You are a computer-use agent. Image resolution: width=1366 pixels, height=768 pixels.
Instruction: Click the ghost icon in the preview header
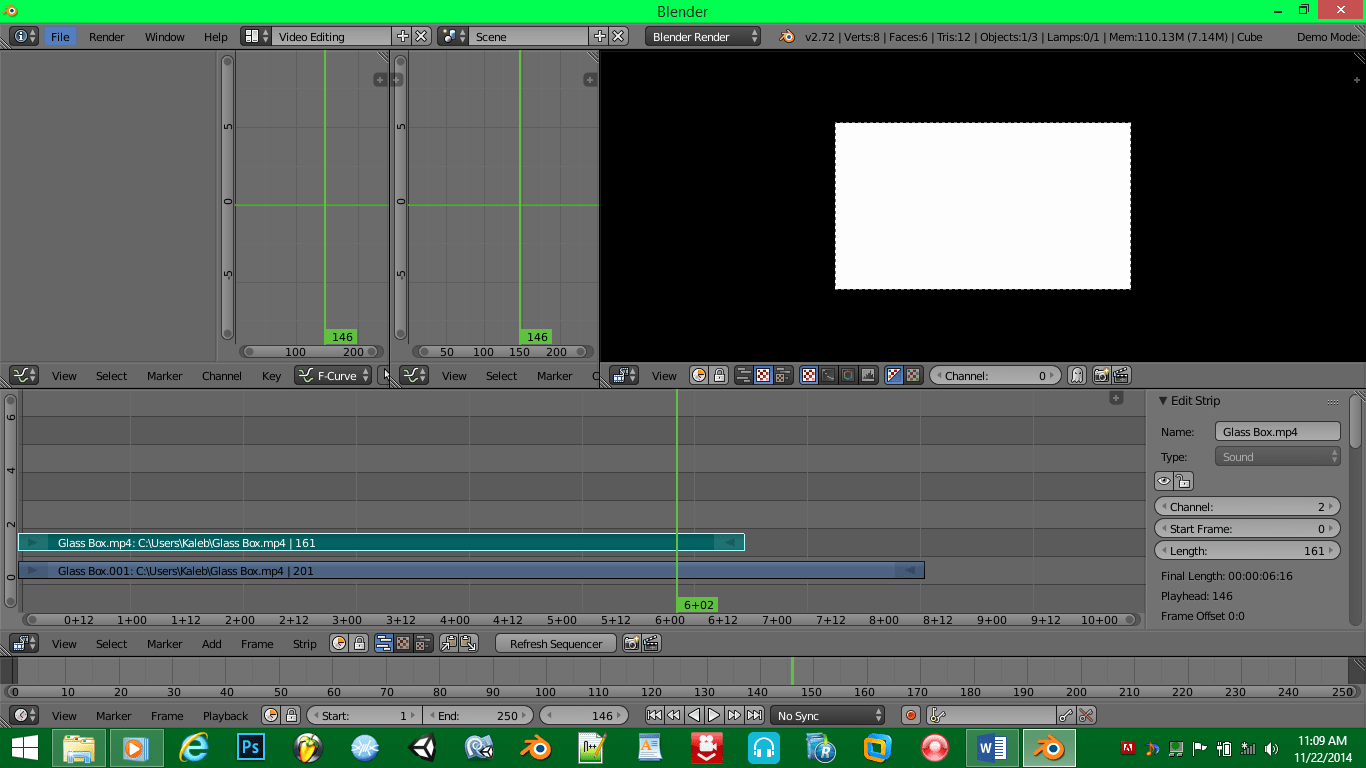pos(1076,375)
